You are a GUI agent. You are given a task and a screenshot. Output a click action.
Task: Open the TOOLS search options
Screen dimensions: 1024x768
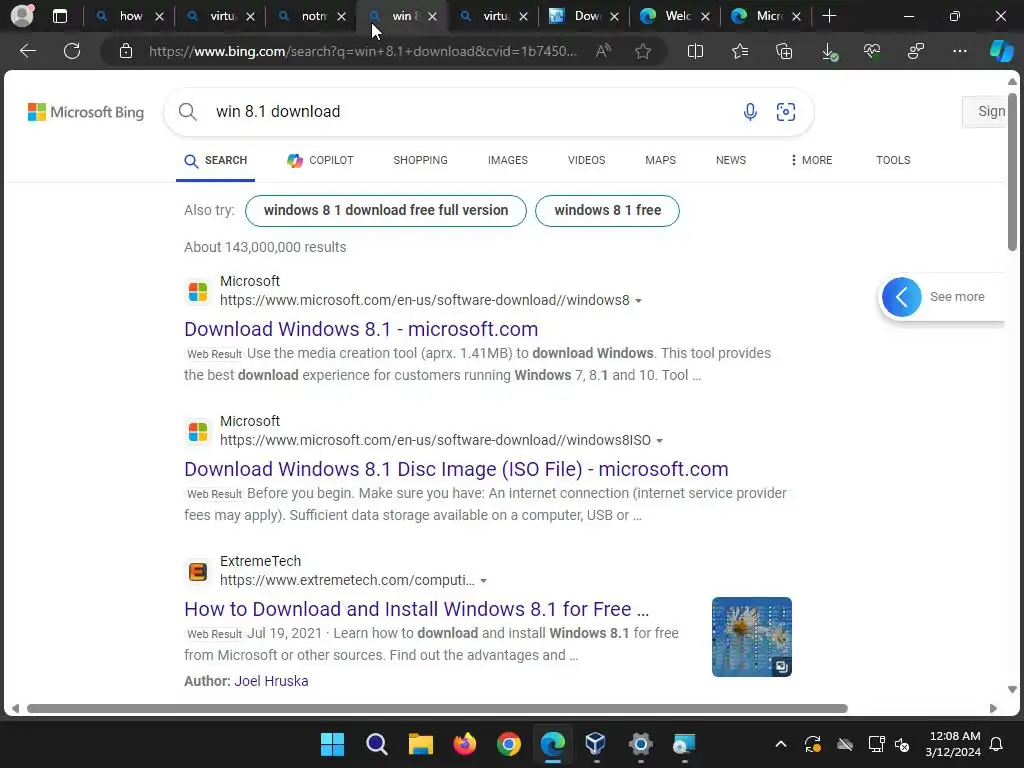893,160
